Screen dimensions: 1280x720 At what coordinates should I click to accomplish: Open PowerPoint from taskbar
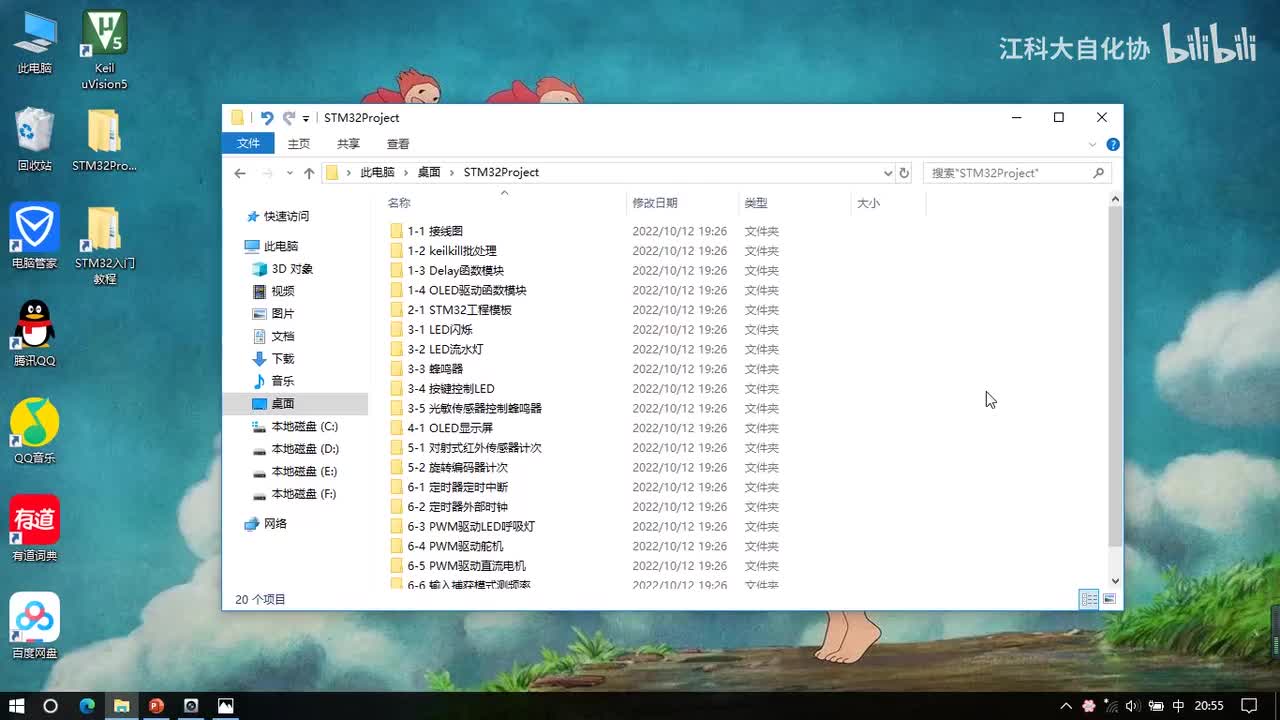(x=156, y=705)
